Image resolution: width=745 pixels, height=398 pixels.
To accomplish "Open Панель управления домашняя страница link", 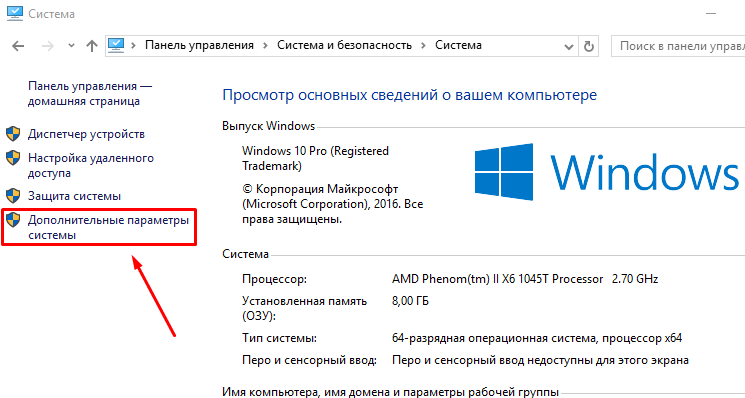I will tap(90, 94).
